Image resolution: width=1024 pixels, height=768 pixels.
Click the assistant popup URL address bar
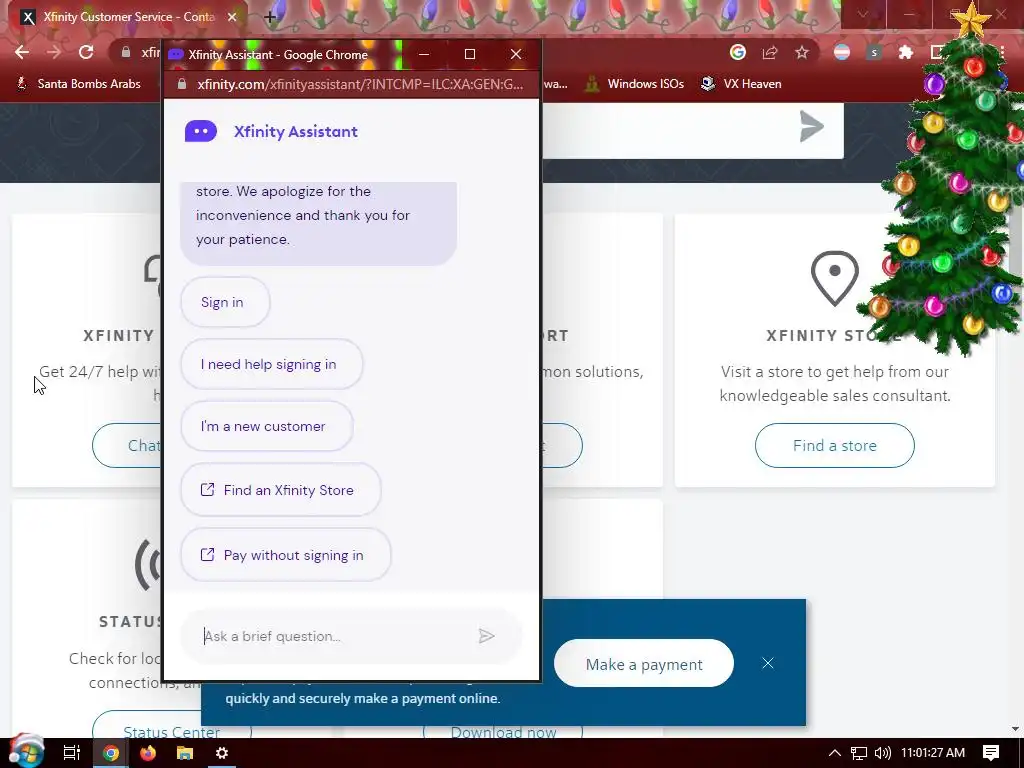(x=360, y=84)
